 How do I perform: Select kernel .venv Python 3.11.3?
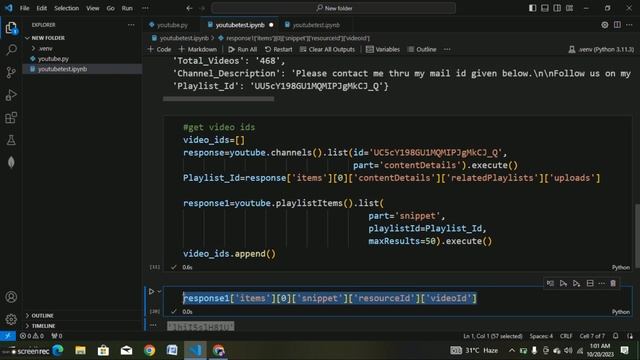coord(601,49)
